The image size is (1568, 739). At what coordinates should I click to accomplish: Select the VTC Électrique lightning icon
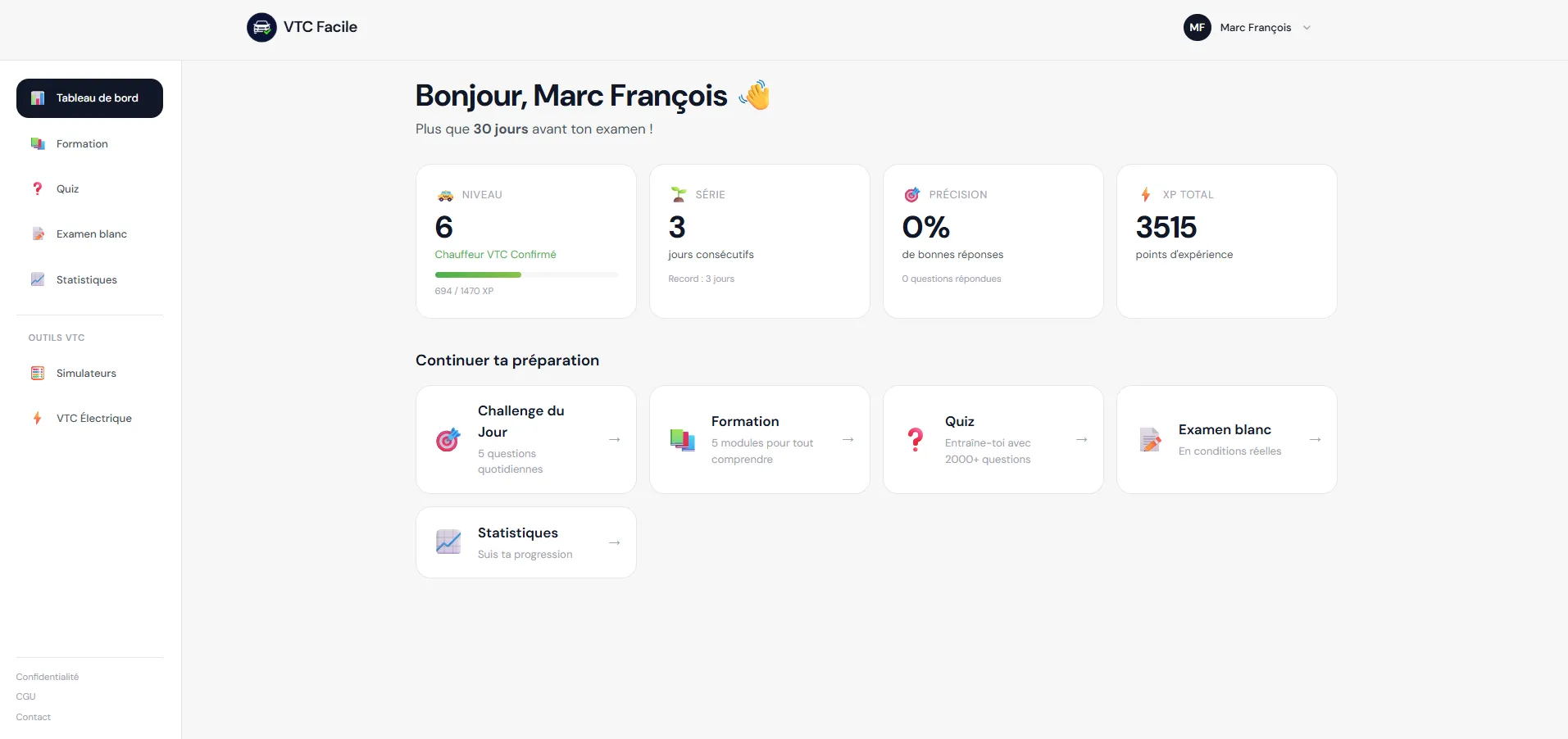[37, 418]
